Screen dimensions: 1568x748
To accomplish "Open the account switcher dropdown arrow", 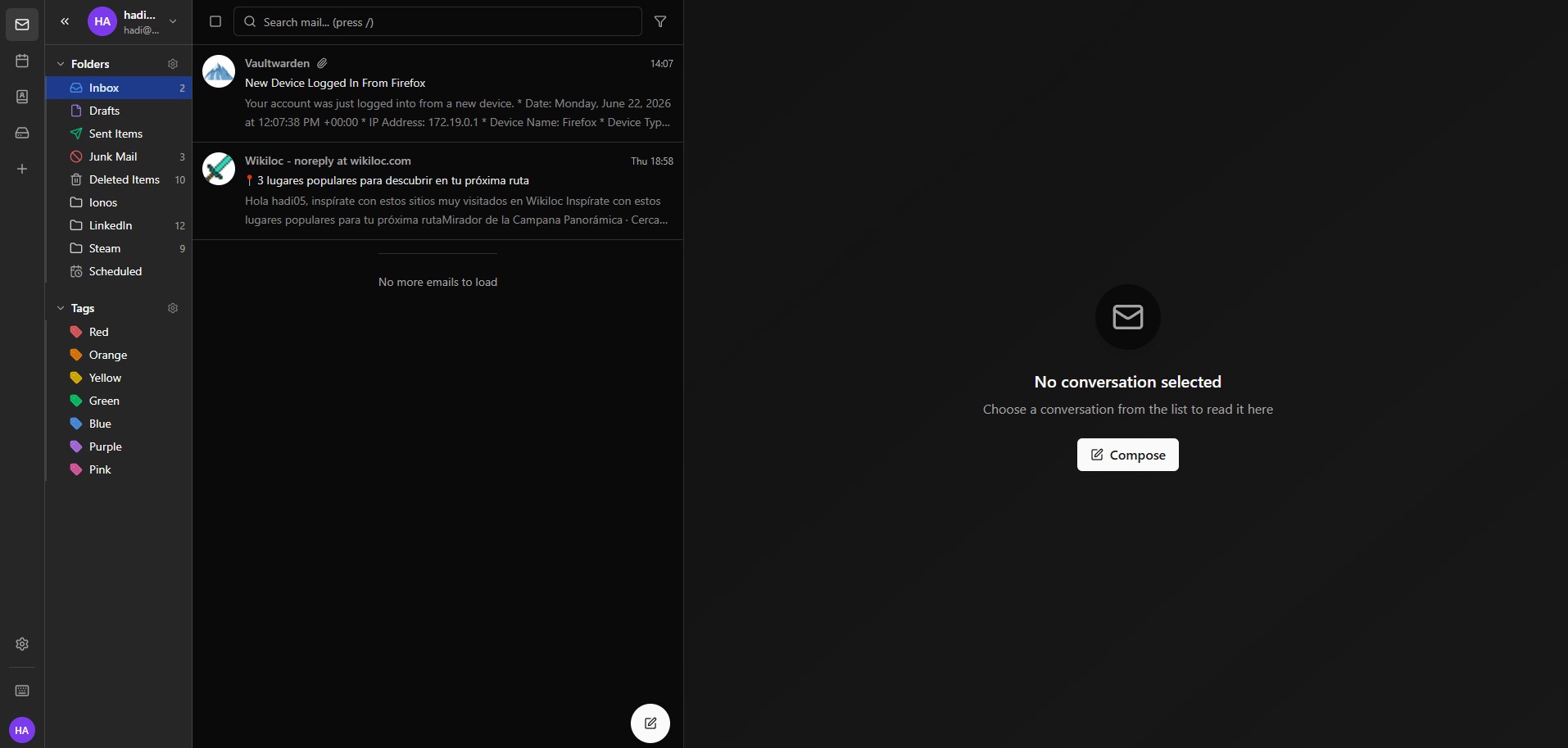I will [173, 21].
